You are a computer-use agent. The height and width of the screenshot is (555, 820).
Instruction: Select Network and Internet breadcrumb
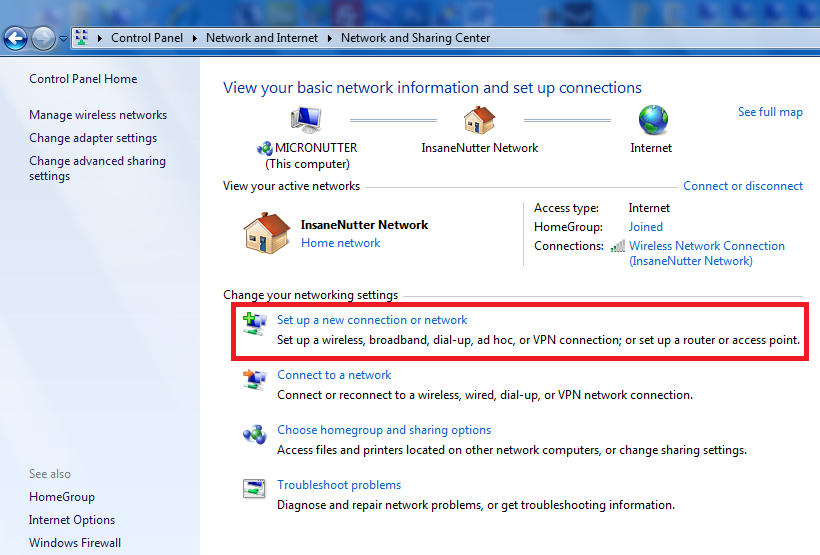261,38
